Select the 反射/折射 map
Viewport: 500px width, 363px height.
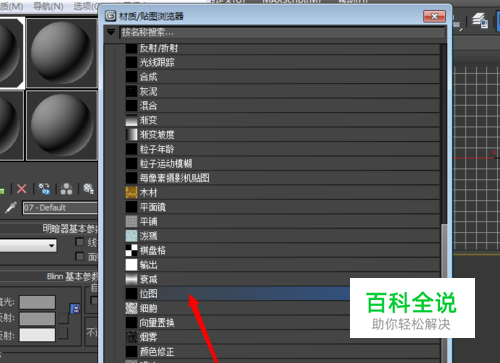(x=282, y=48)
